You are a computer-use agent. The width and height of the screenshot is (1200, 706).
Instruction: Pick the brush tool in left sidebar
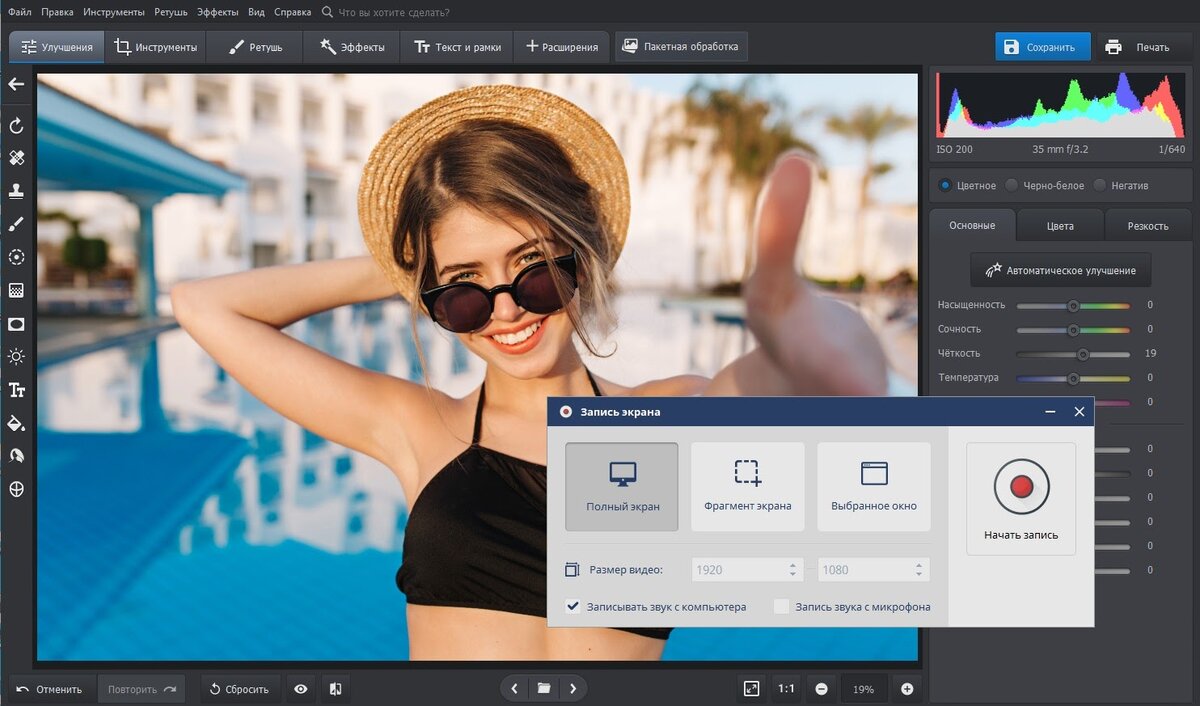point(16,224)
